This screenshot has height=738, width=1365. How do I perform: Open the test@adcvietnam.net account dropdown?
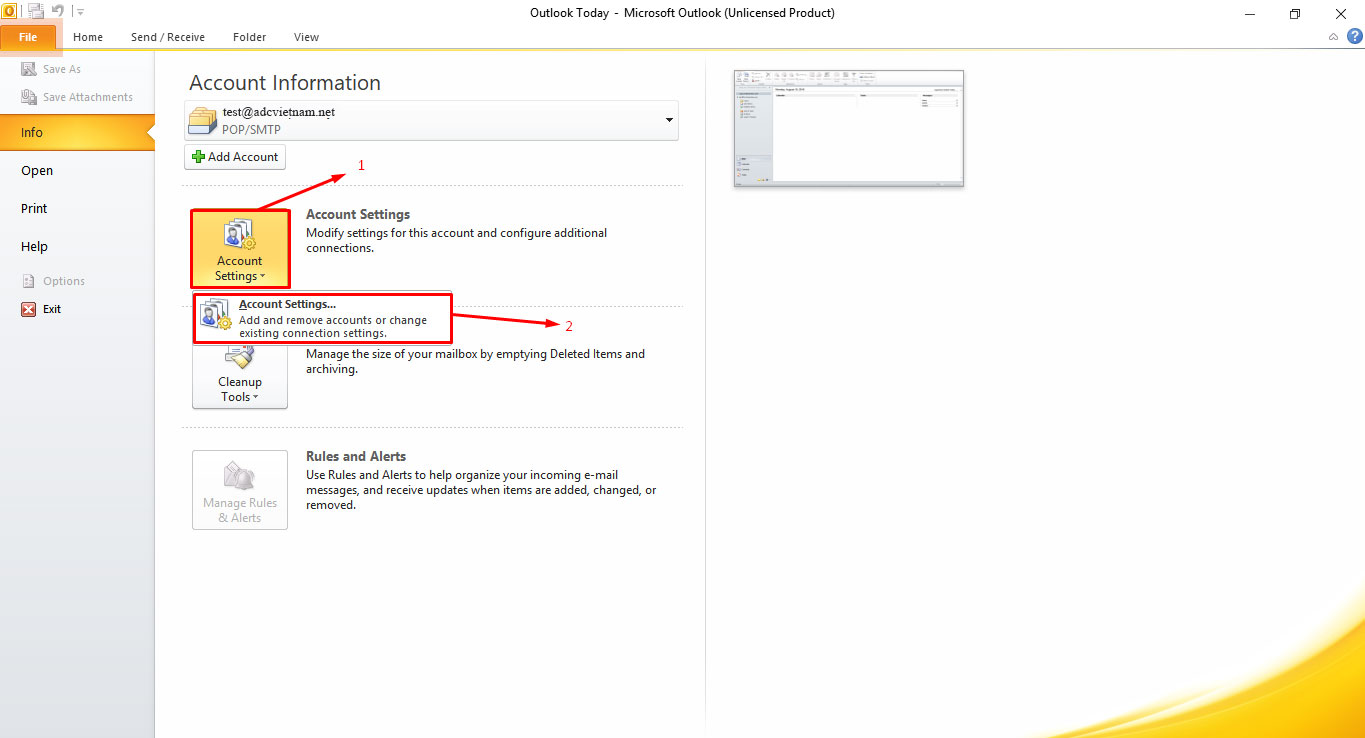(431, 120)
